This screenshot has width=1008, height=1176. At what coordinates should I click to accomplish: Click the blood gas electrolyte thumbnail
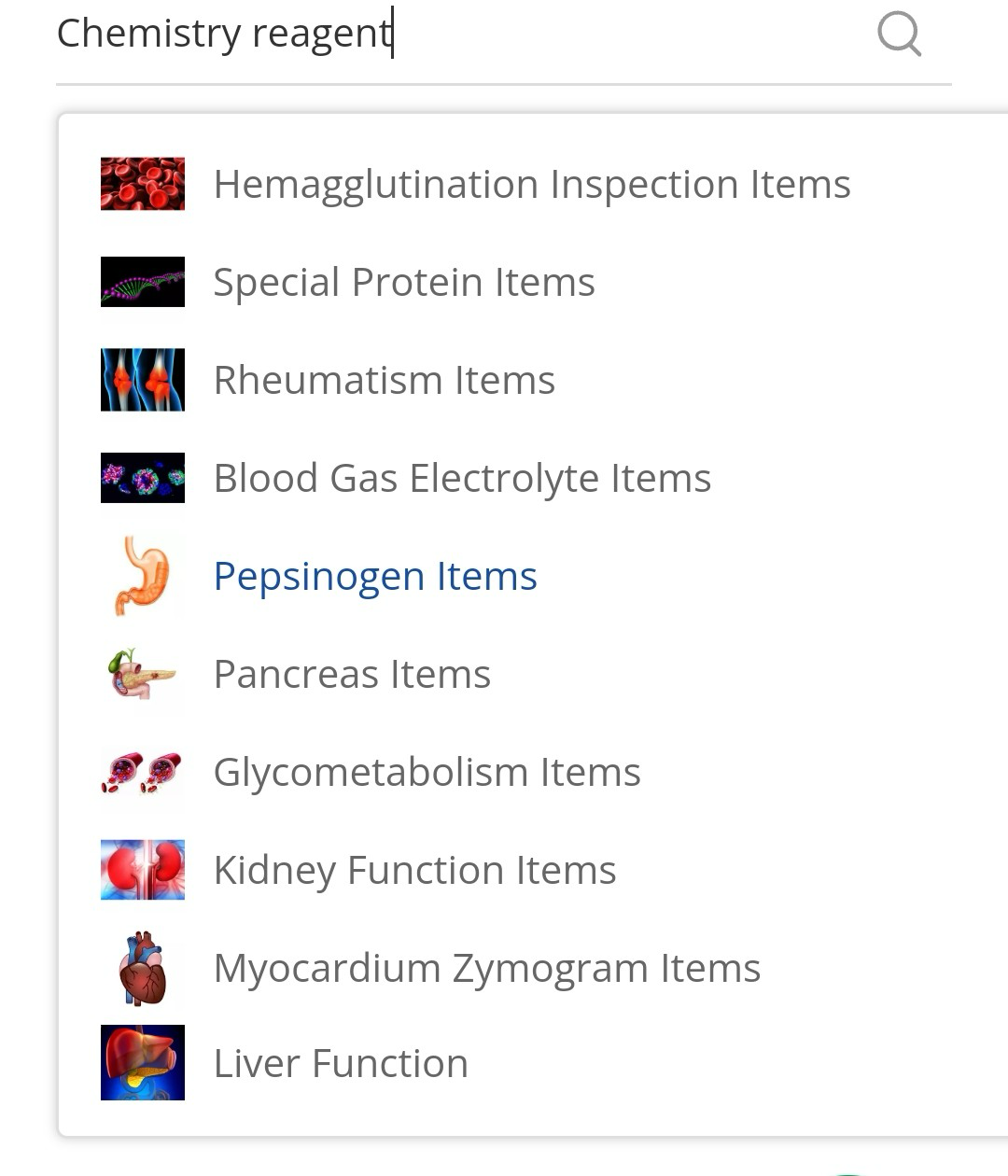point(143,478)
